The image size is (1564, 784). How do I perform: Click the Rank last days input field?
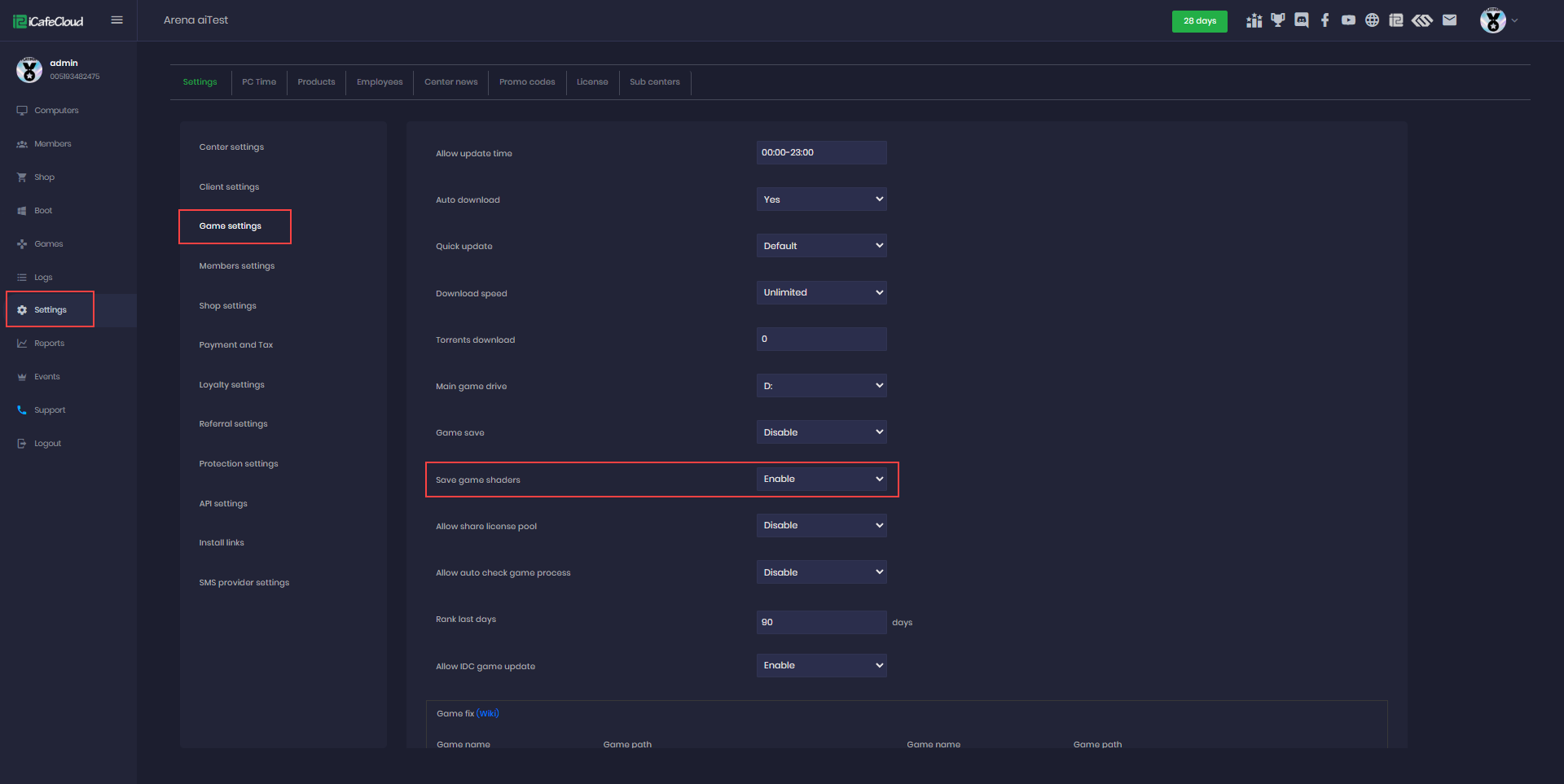pyautogui.click(x=821, y=623)
